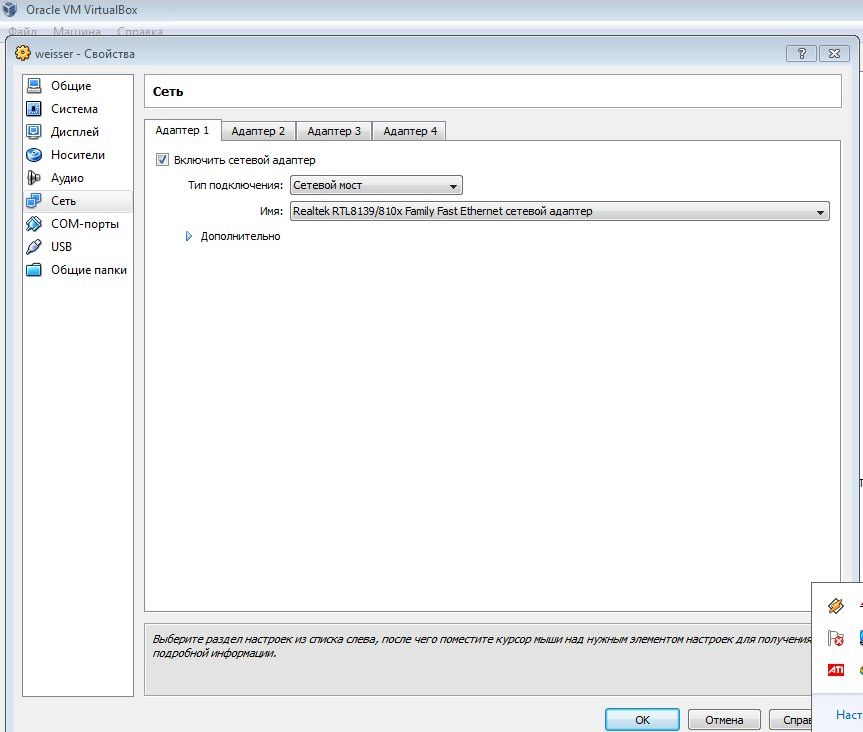This screenshot has height=732, width=863.
Task: Open the Дисплей settings section
Action: click(x=78, y=132)
